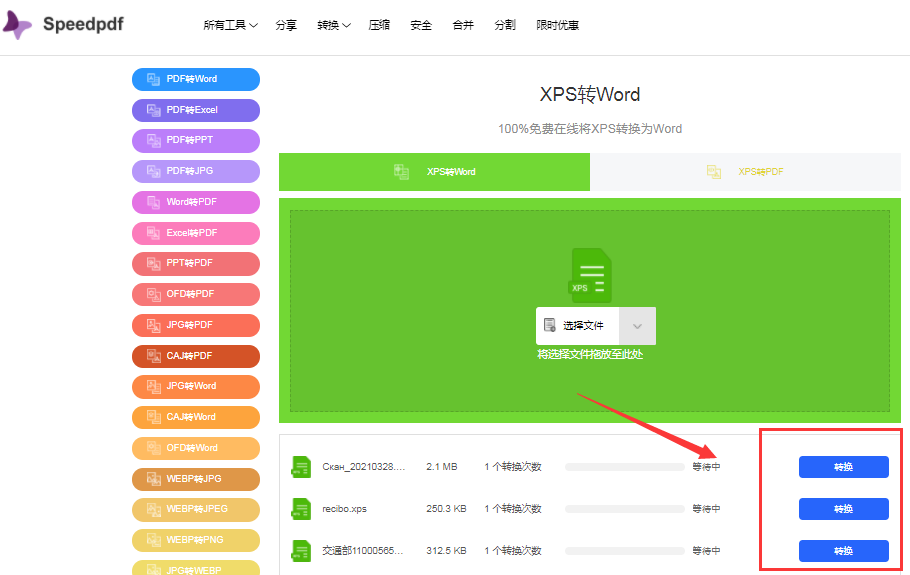Click the 选择文件 button
The width and height of the screenshot is (910, 575).
577,326
